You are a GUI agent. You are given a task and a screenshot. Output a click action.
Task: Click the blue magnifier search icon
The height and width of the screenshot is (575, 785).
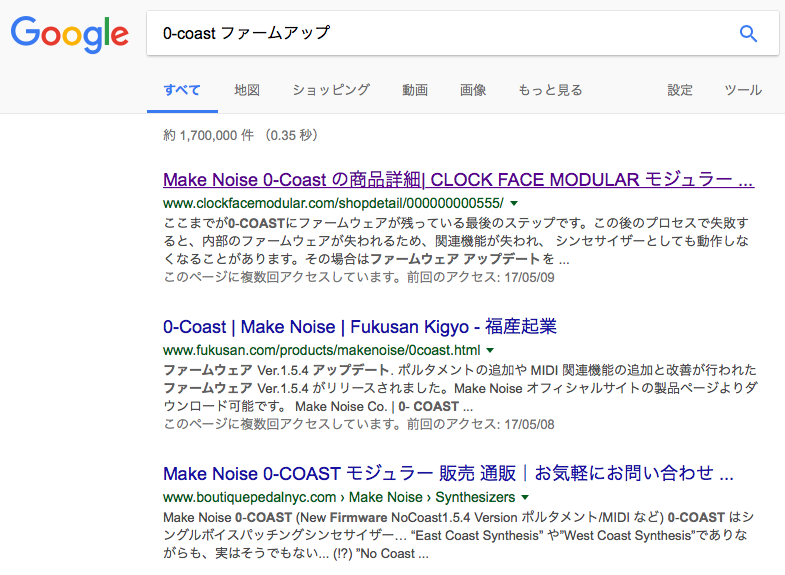pyautogui.click(x=748, y=34)
